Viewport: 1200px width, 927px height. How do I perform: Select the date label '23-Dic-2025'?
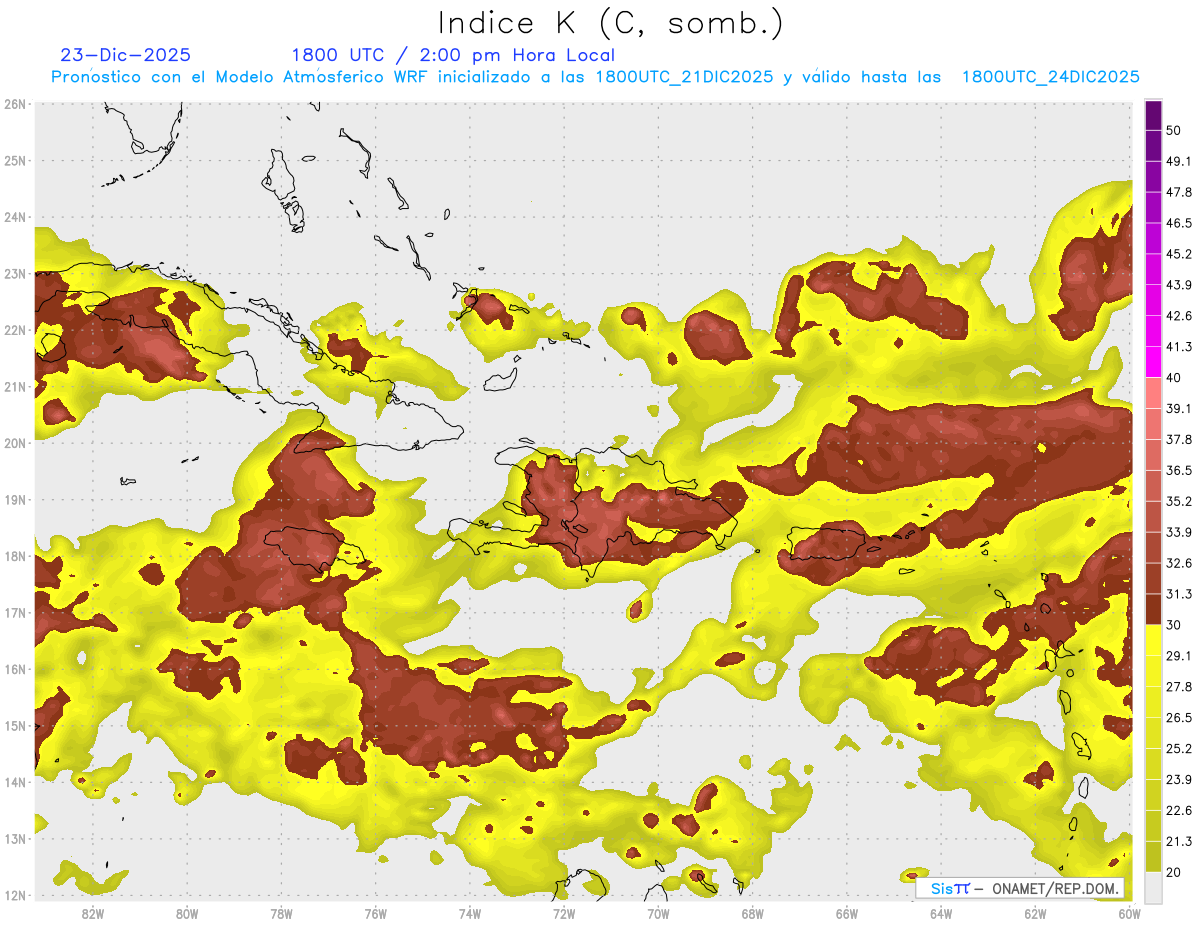tap(125, 55)
